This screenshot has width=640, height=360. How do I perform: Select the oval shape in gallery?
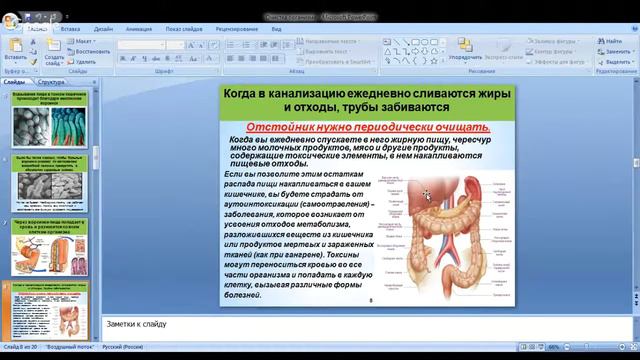pos(425,42)
